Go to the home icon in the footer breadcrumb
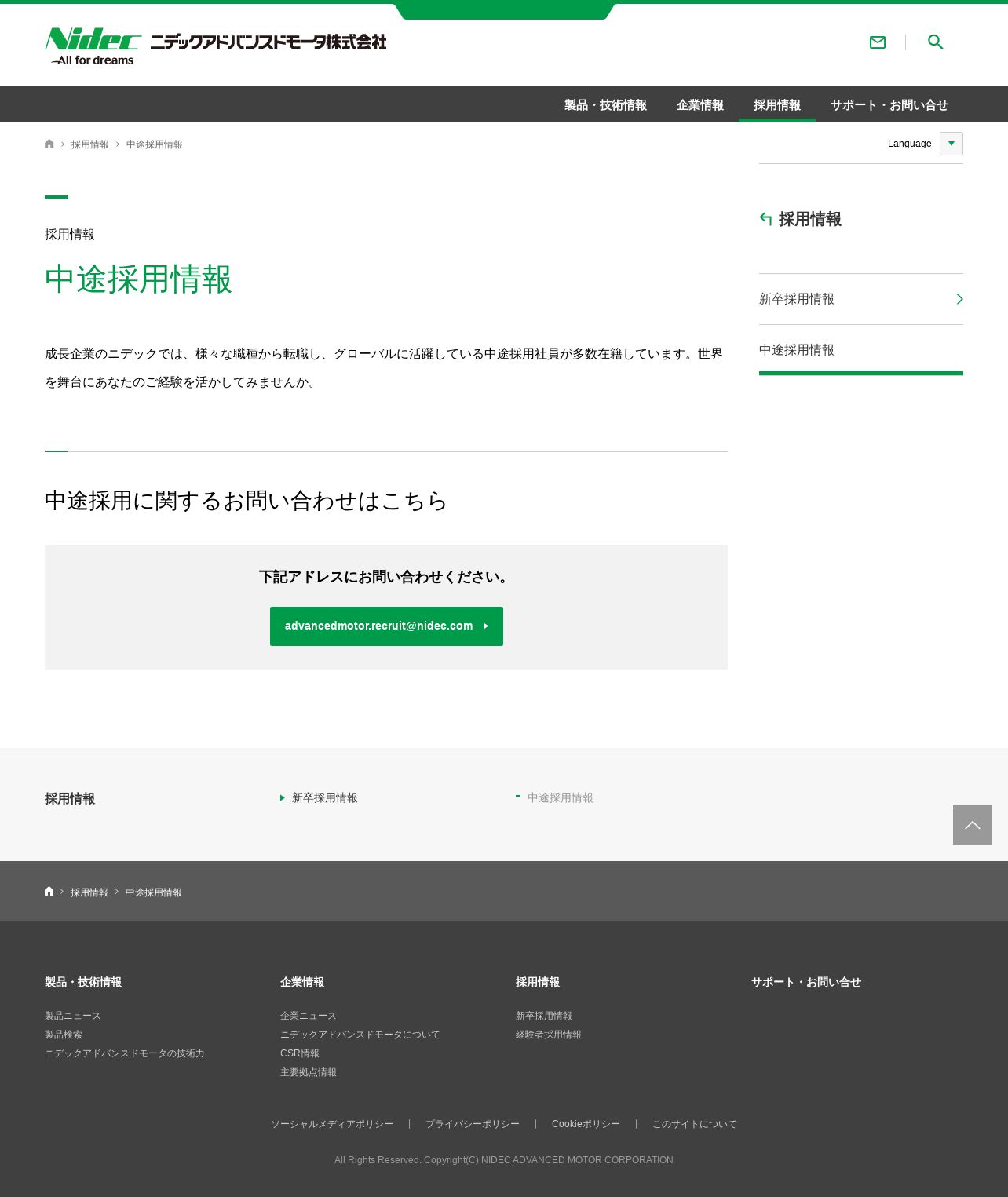 [x=49, y=891]
